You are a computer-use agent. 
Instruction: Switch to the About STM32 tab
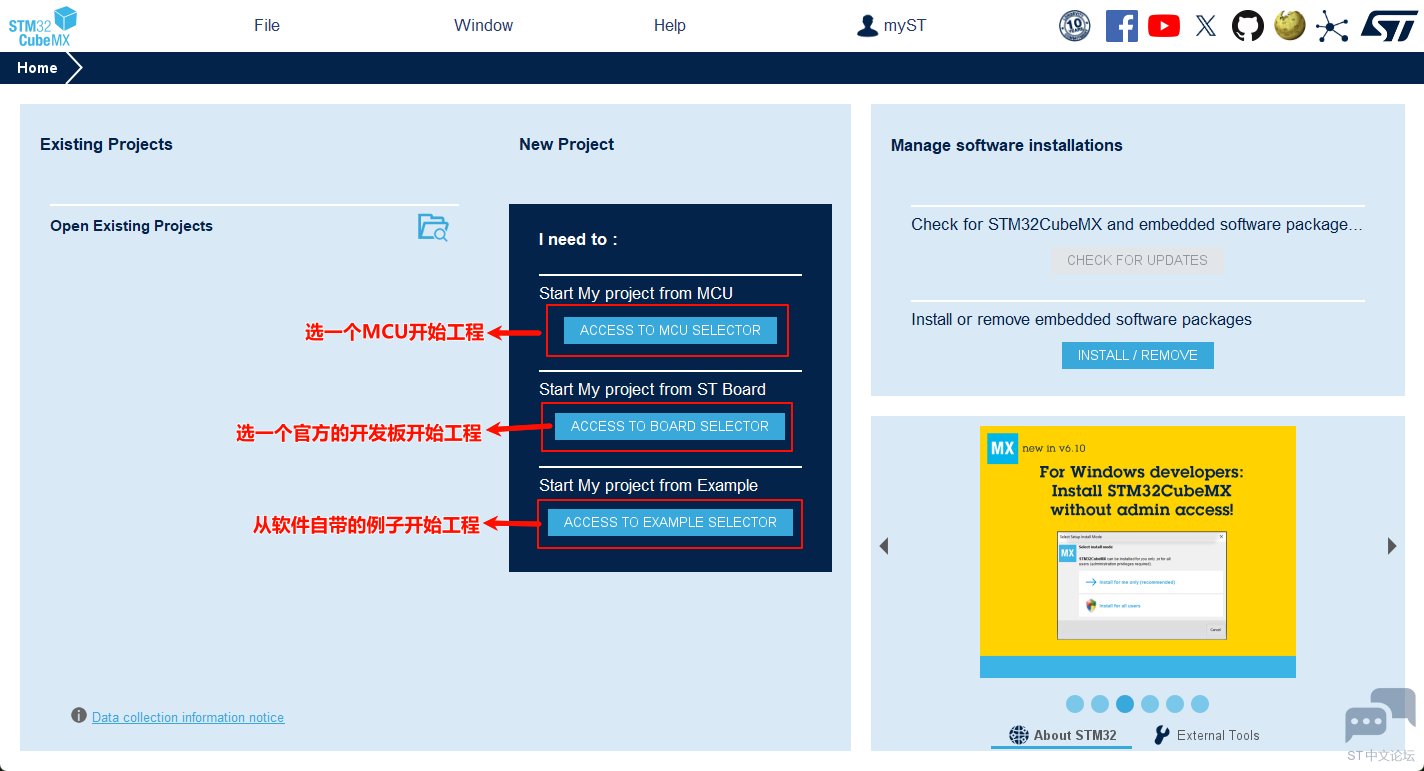pyautogui.click(x=1062, y=735)
